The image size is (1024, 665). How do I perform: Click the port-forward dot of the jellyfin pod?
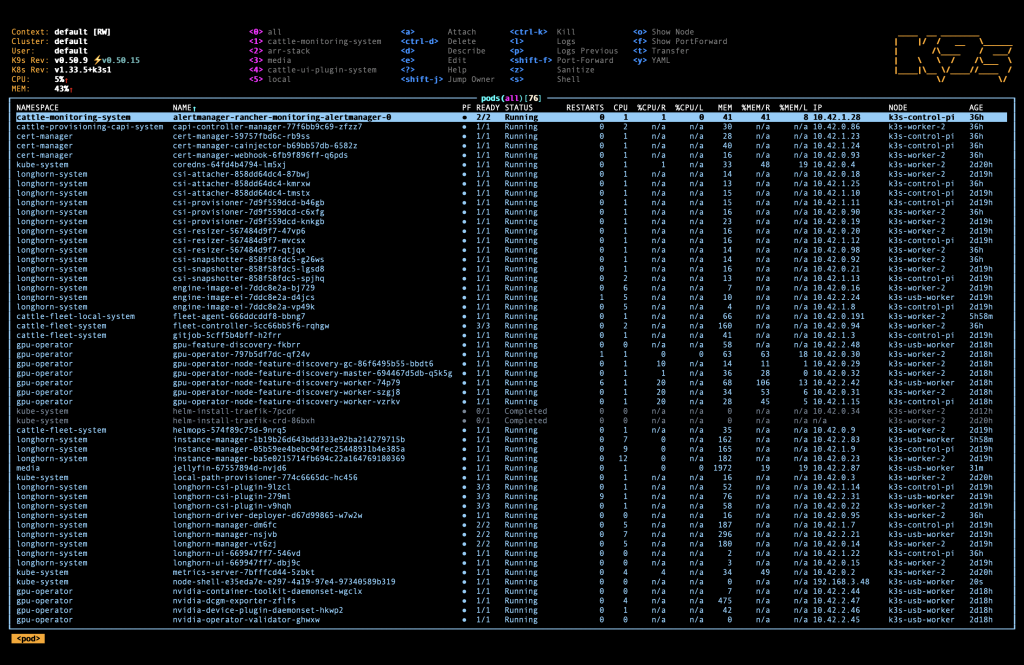[x=464, y=468]
